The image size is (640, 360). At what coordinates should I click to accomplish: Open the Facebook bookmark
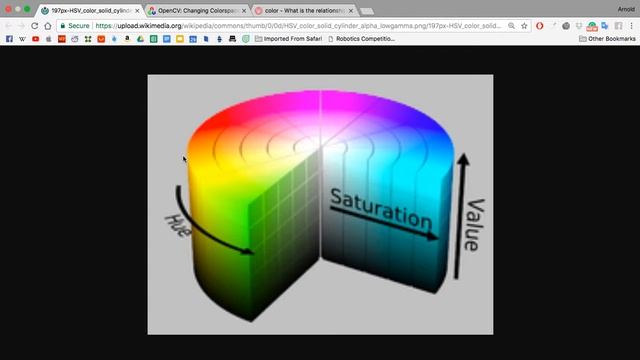(9, 39)
